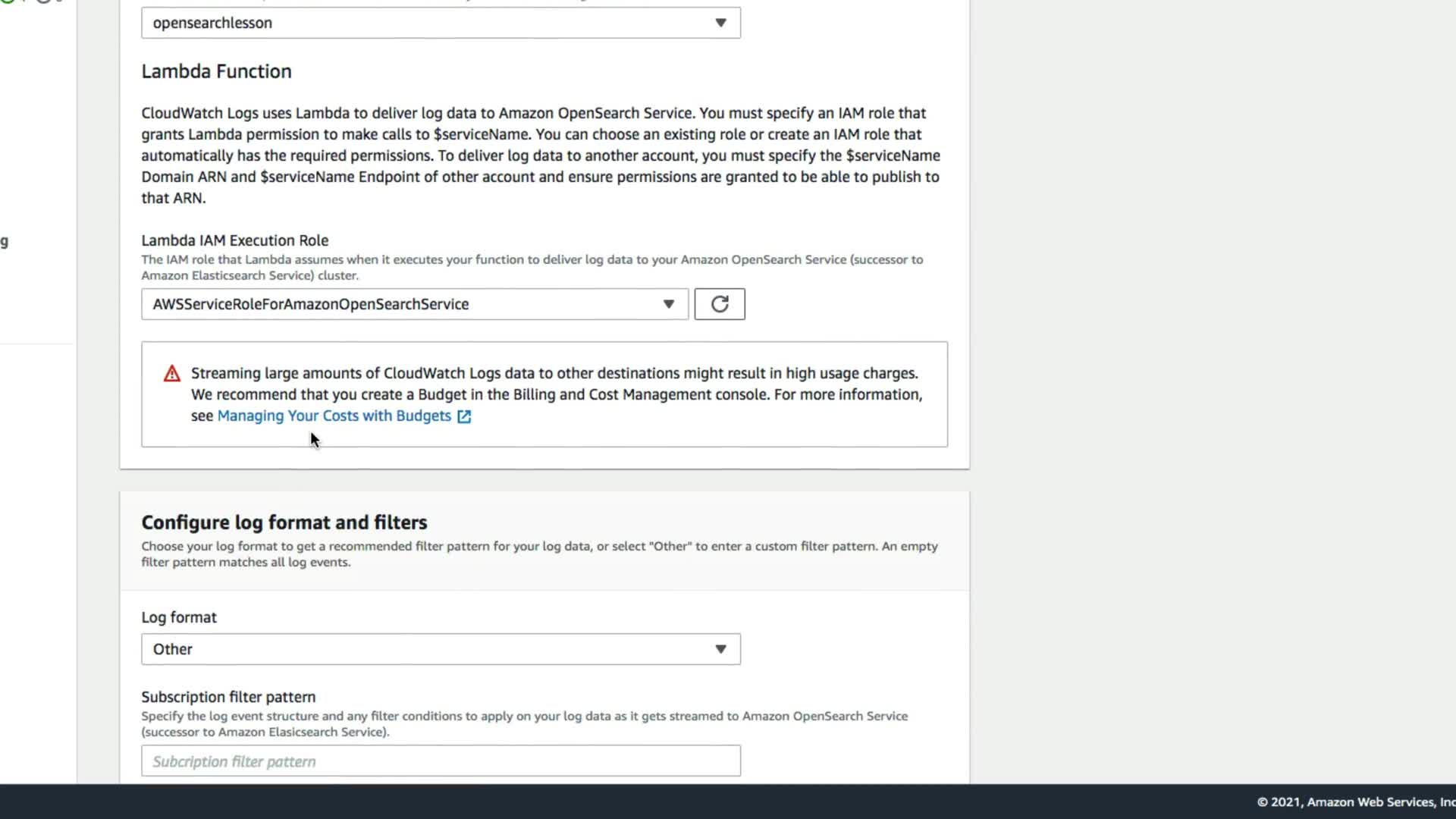
Task: Focus the Subscription filter pattern input field
Action: [x=440, y=761]
